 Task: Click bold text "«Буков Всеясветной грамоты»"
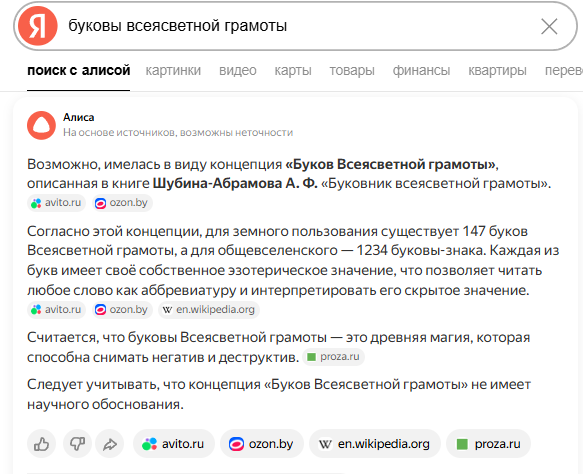click(390, 164)
